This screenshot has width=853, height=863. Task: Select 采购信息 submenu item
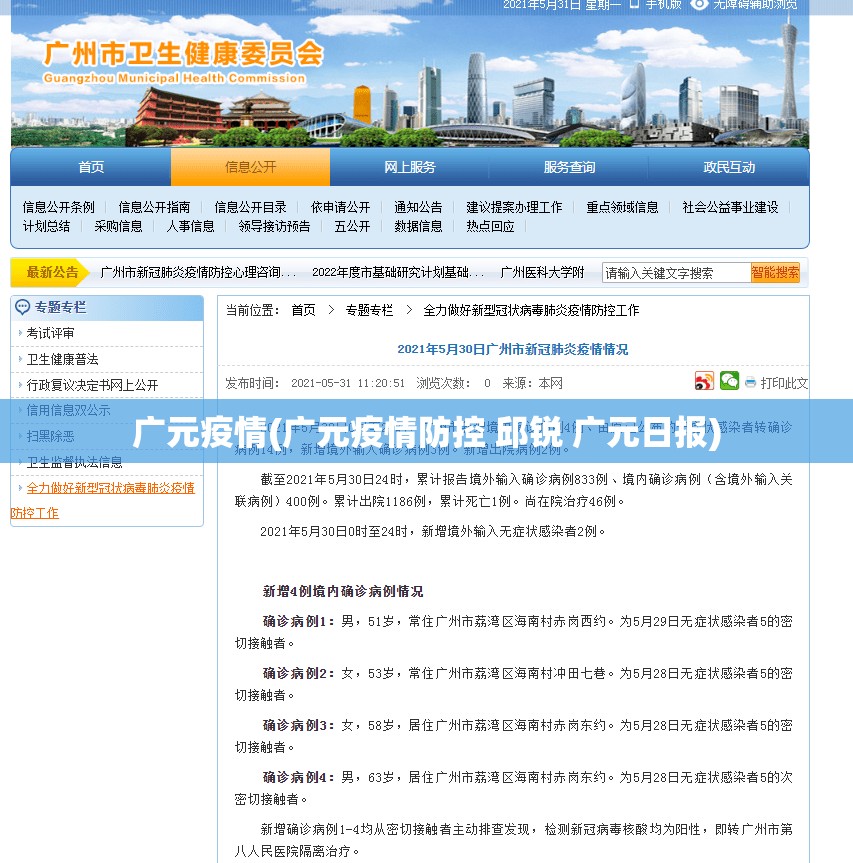[118, 226]
